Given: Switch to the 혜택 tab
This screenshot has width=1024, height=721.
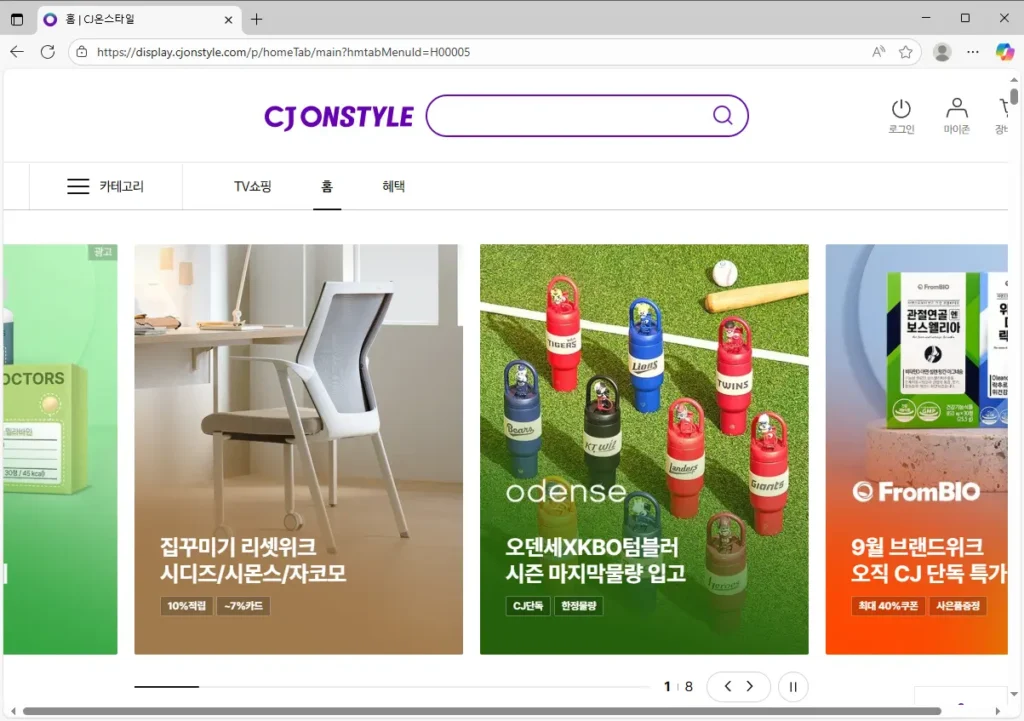Looking at the screenshot, I should click(393, 186).
